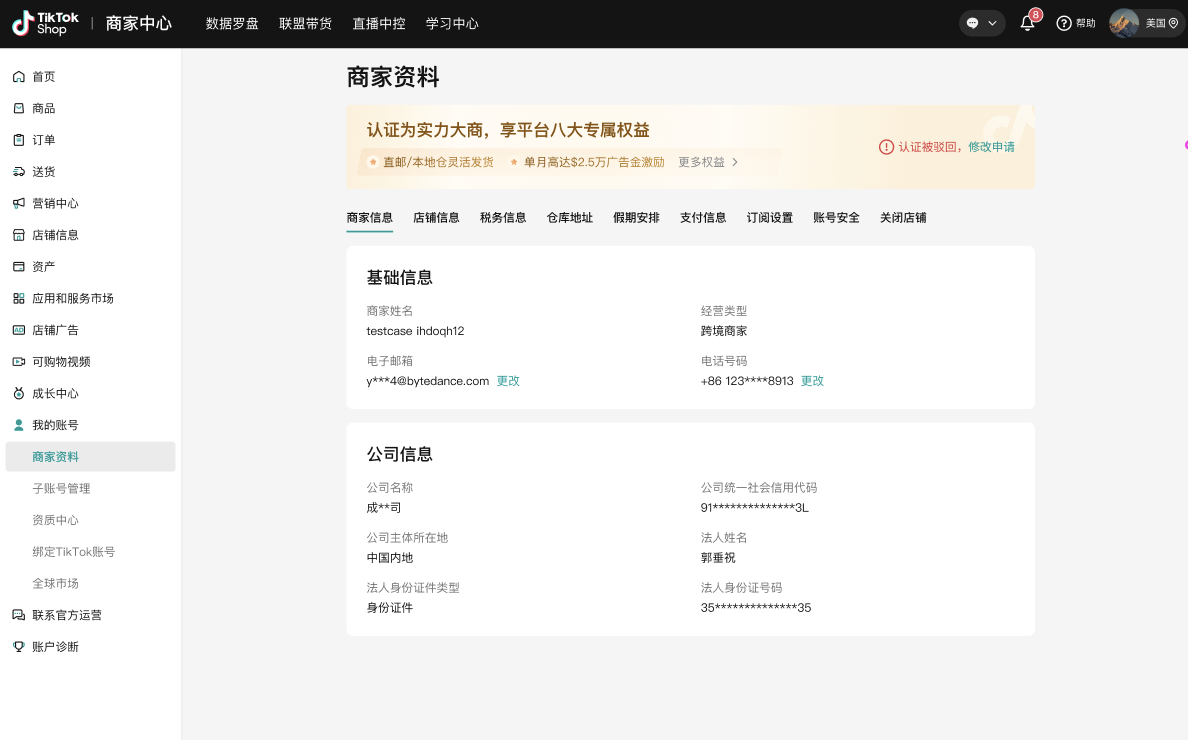Click the 店铺广告 ad icon
Image resolution: width=1188 pixels, height=740 pixels.
tap(19, 330)
